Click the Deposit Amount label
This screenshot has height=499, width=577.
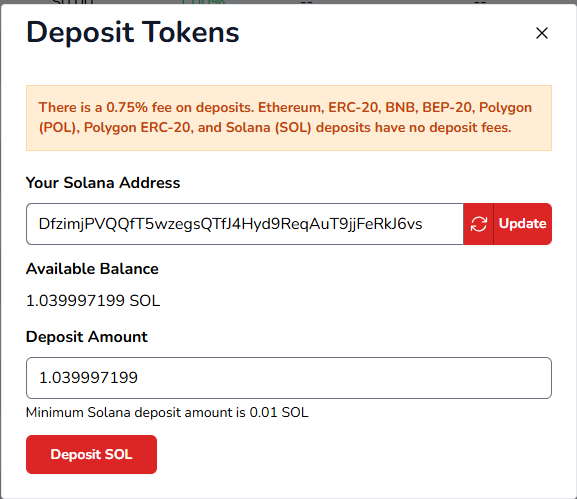pyautogui.click(x=86, y=337)
